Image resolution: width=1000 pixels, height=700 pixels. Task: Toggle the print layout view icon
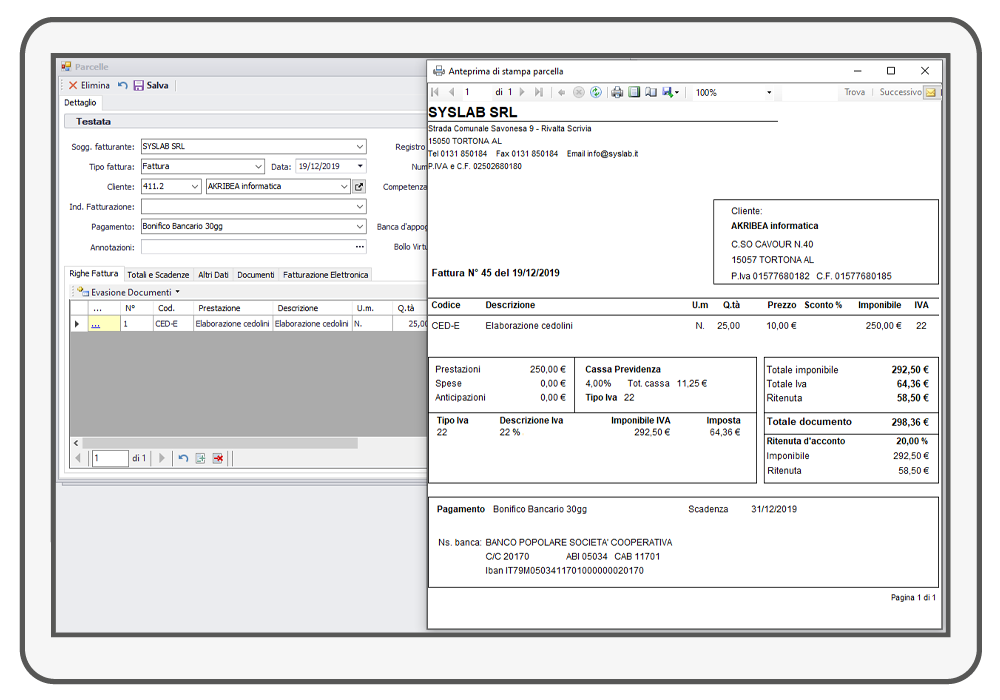[634, 93]
